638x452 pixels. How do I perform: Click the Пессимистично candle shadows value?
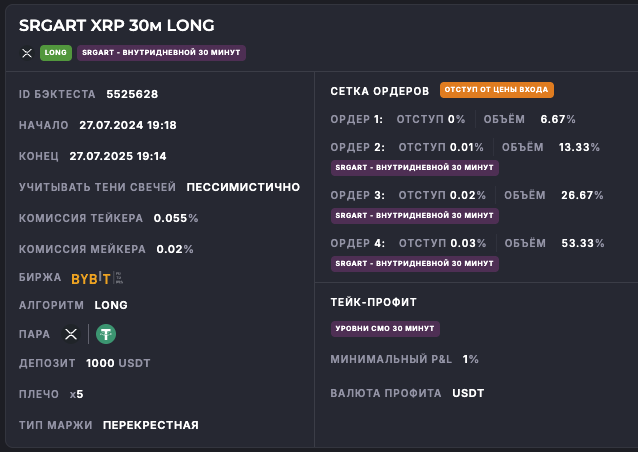(x=243, y=187)
